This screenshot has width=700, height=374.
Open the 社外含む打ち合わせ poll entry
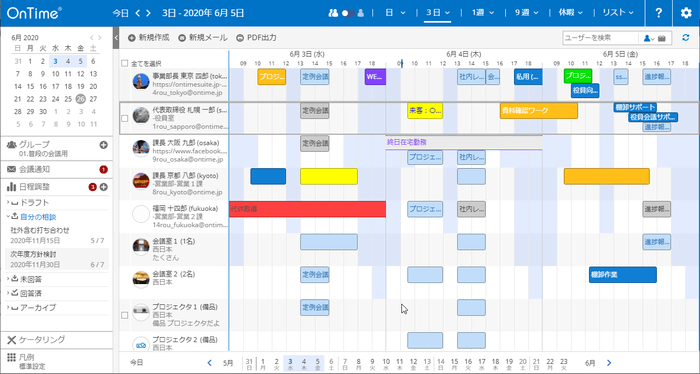tap(57, 235)
